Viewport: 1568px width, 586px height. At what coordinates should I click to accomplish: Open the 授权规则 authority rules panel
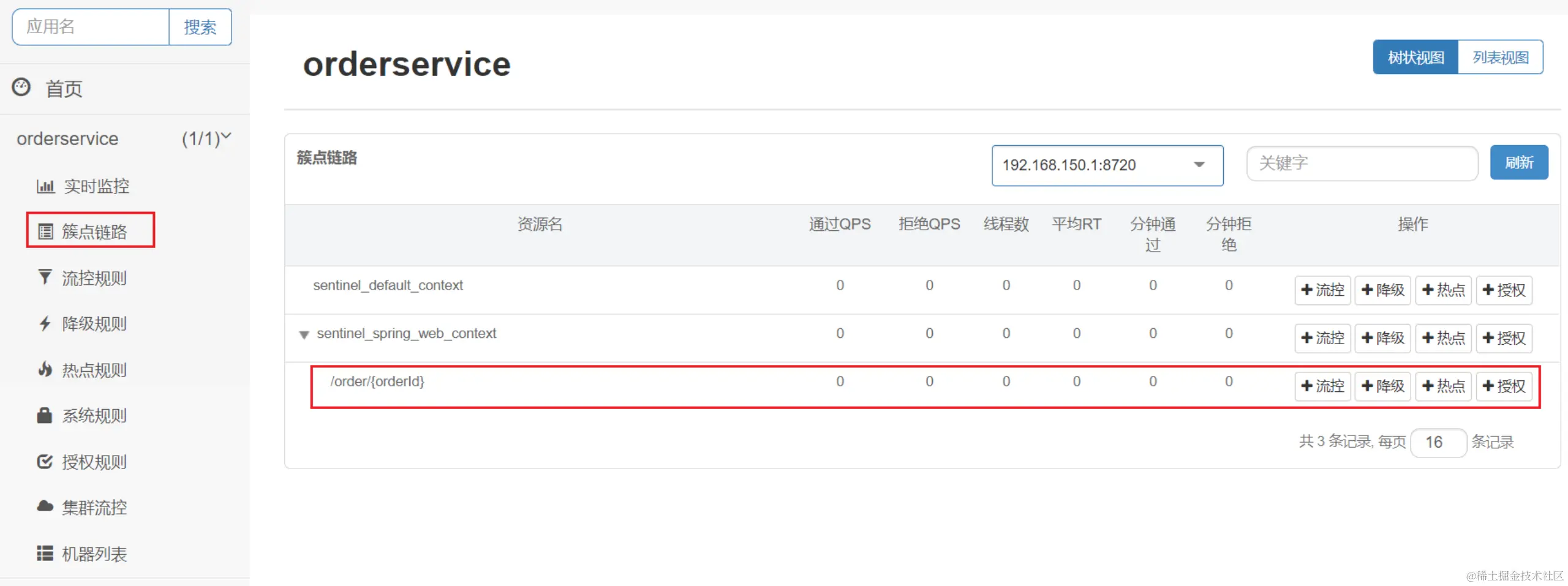[93, 461]
